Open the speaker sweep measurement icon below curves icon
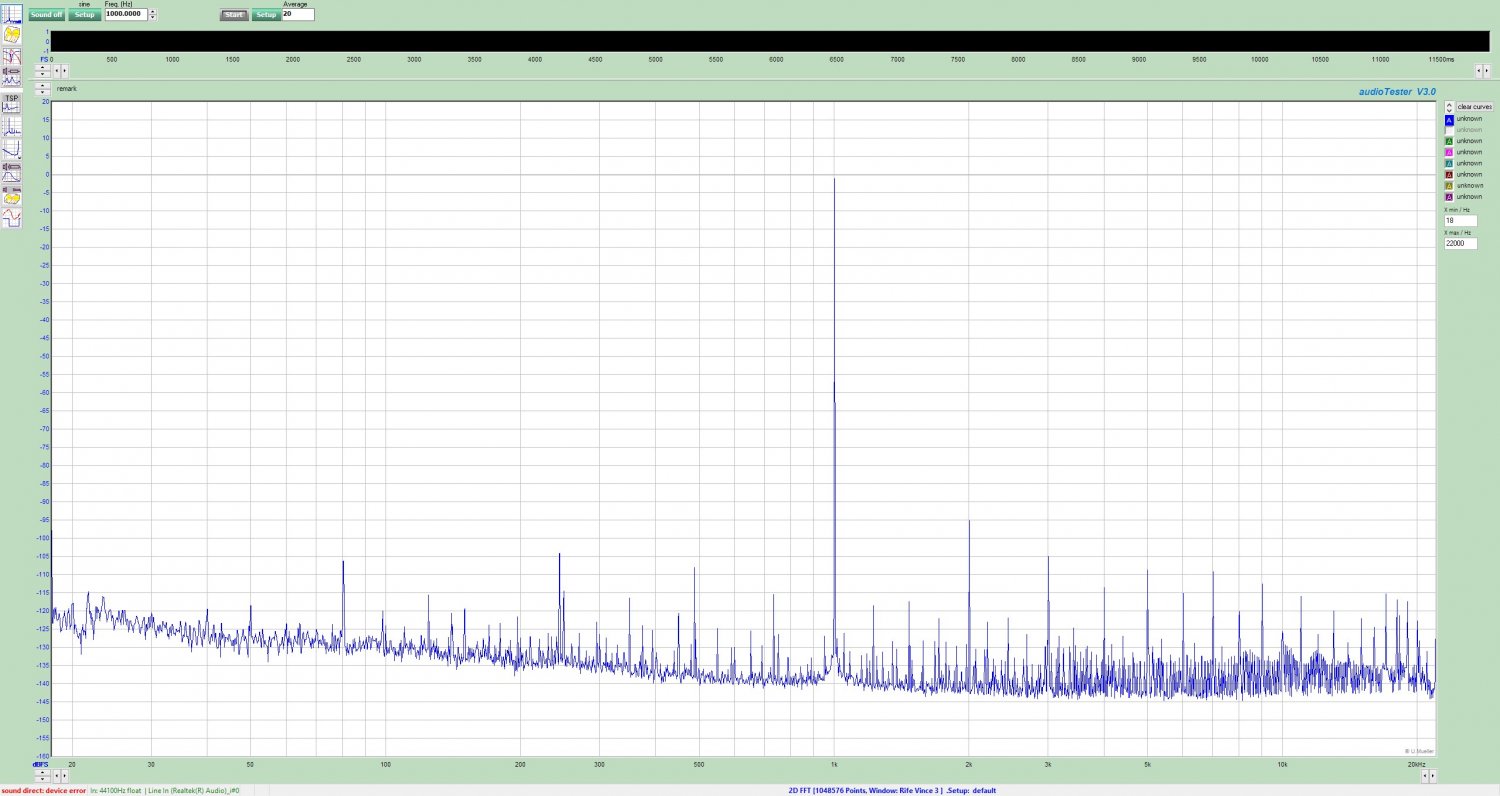Image resolution: width=1500 pixels, height=796 pixels. [x=12, y=76]
